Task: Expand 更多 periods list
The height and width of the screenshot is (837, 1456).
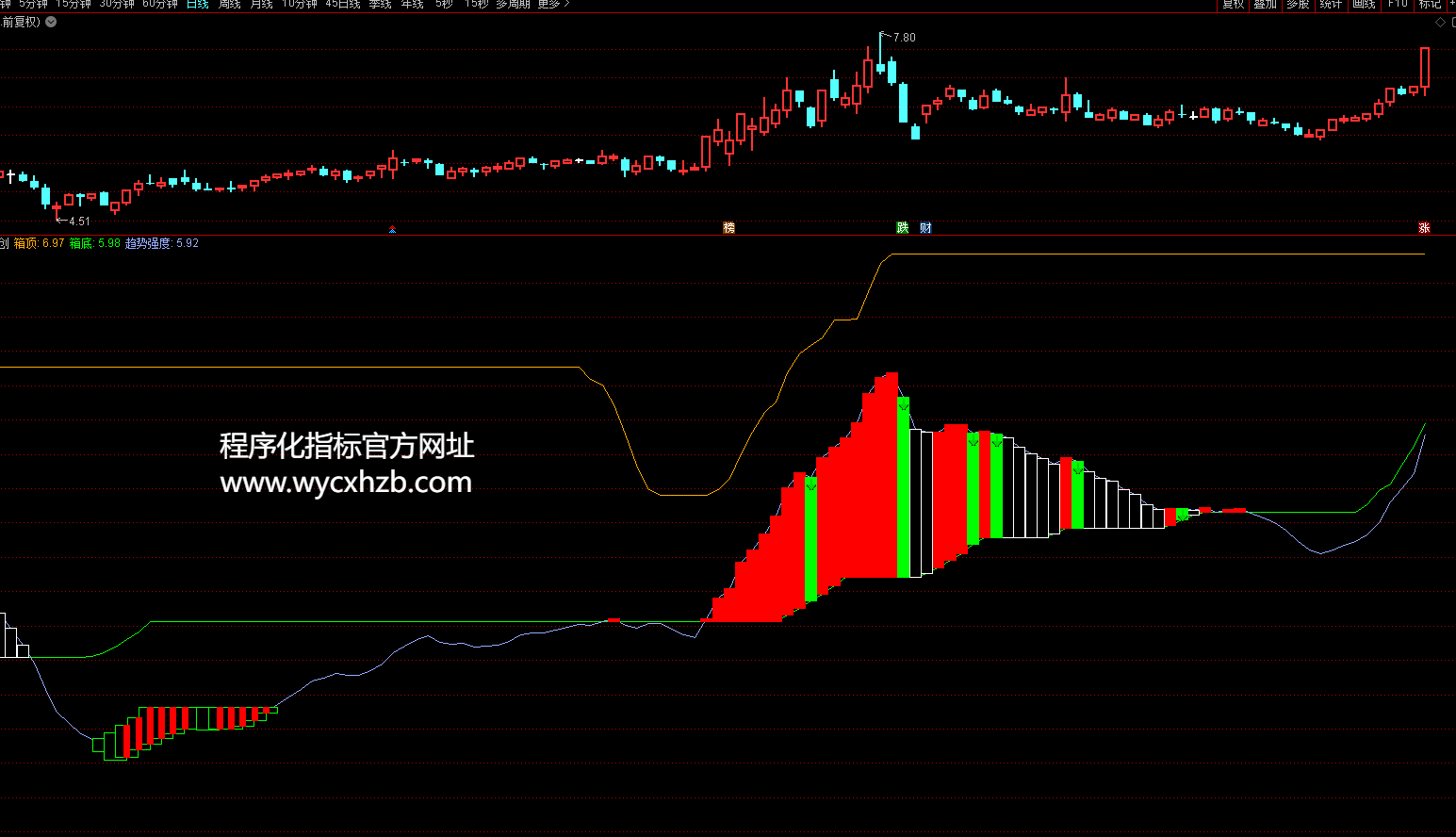Action: click(x=553, y=4)
